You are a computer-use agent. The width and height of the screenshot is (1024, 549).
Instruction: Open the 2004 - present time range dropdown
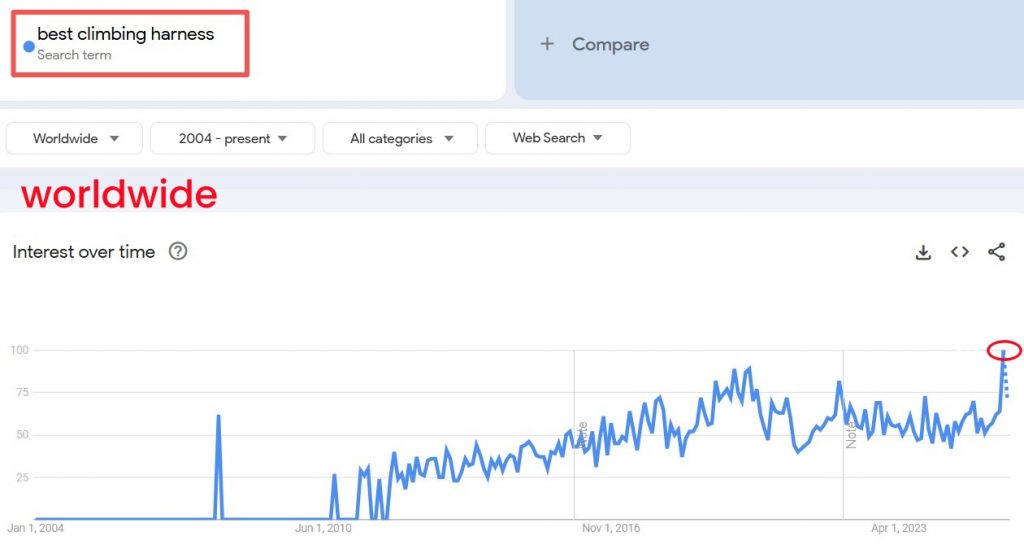(x=232, y=139)
